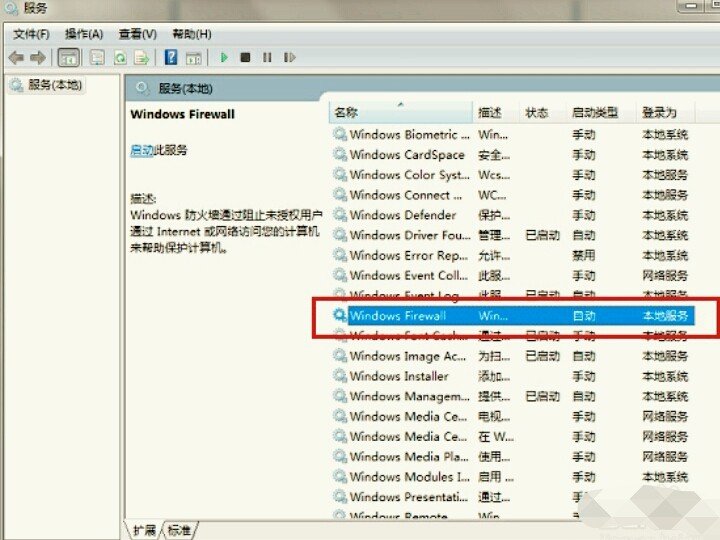
Task: Start the service with green play icon
Action: click(224, 57)
